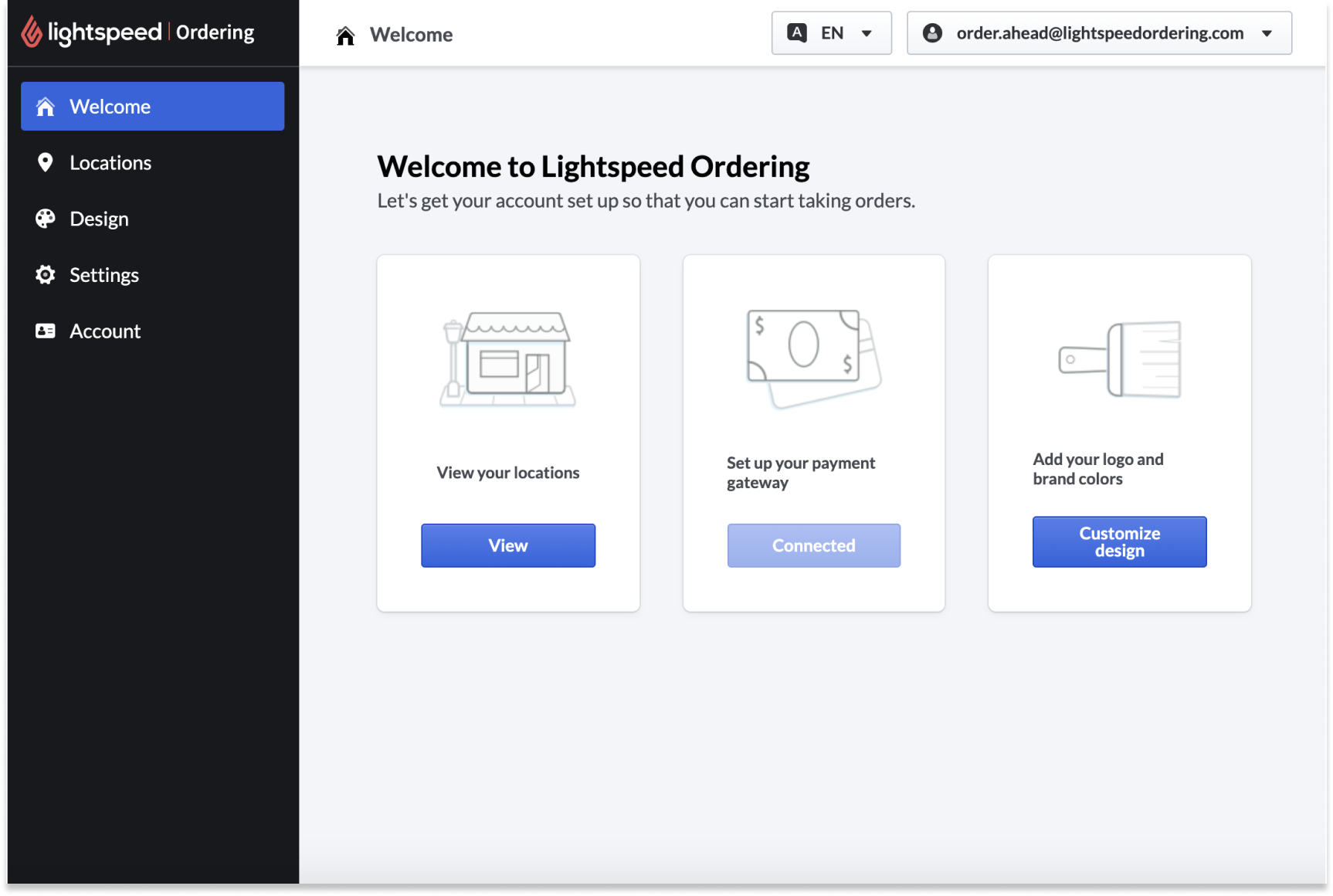Click the user avatar icon
Image resolution: width=1333 pixels, height=896 pixels.
tap(932, 33)
